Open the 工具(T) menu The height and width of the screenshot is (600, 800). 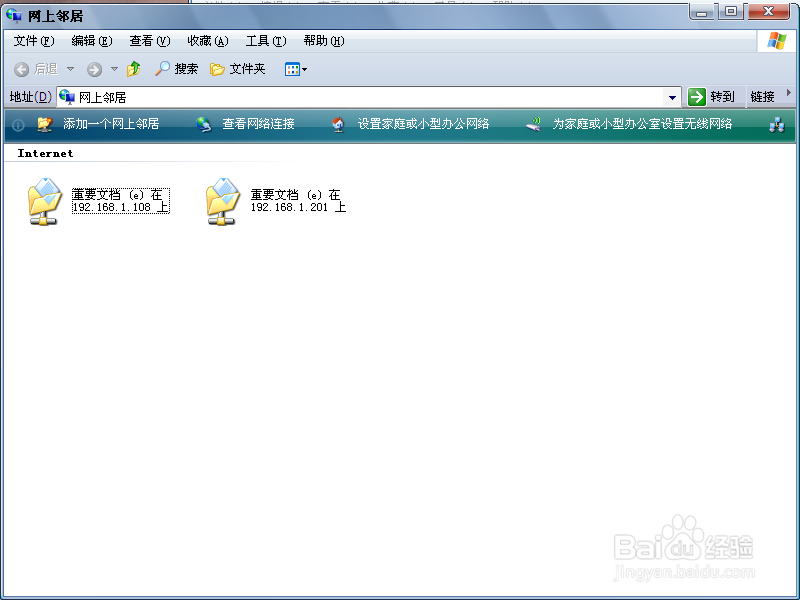pos(266,41)
